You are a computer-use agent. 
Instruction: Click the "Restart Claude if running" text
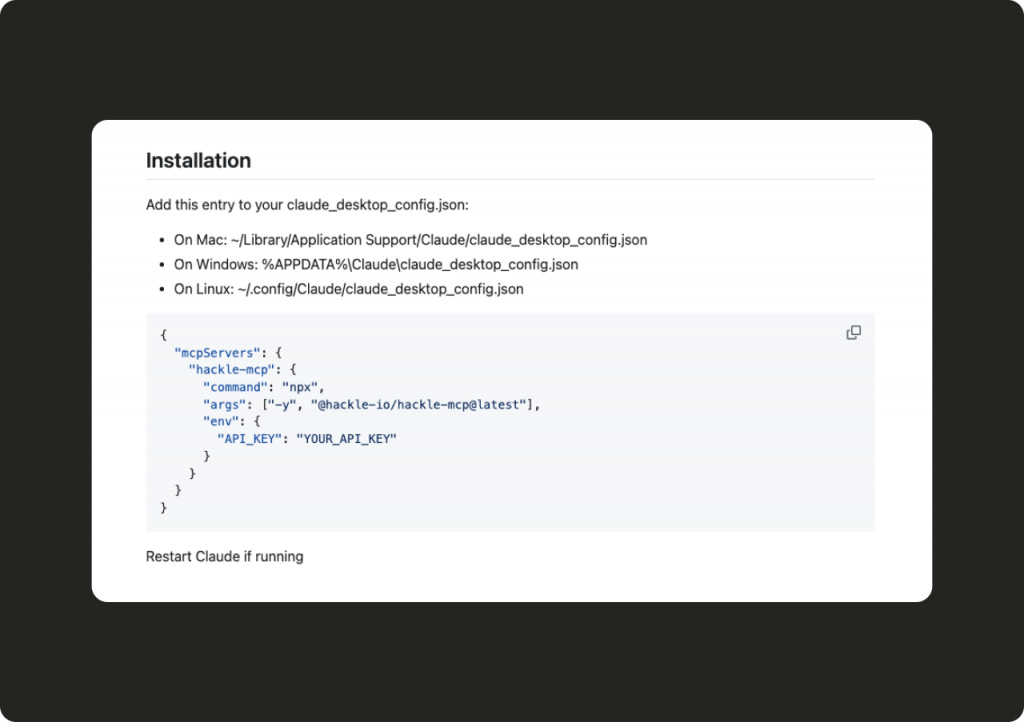pyautogui.click(x=224, y=556)
